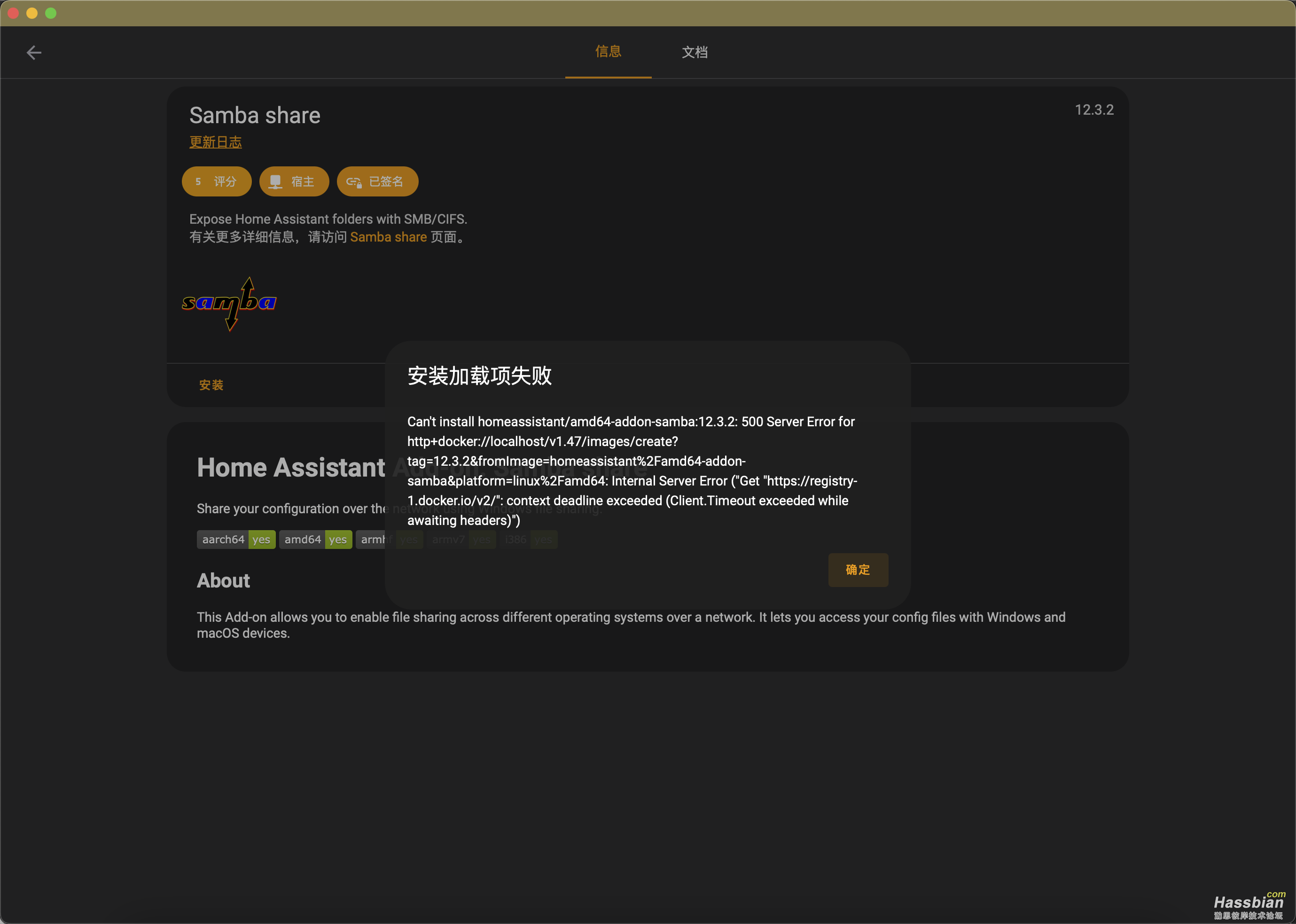Click the About heading
Viewport: 1296px width, 924px height.
224,581
